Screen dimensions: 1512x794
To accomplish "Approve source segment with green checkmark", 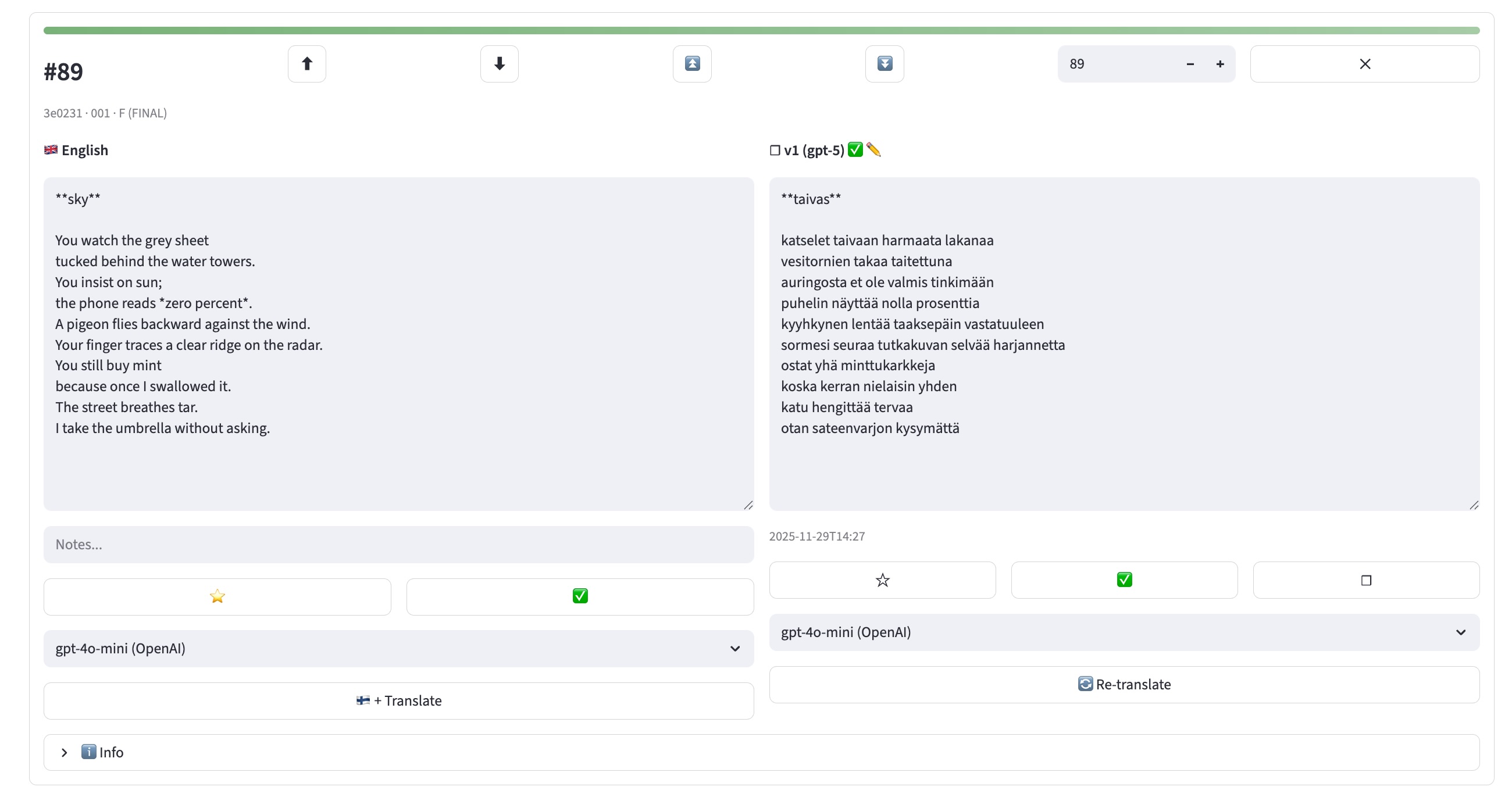I will click(579, 596).
